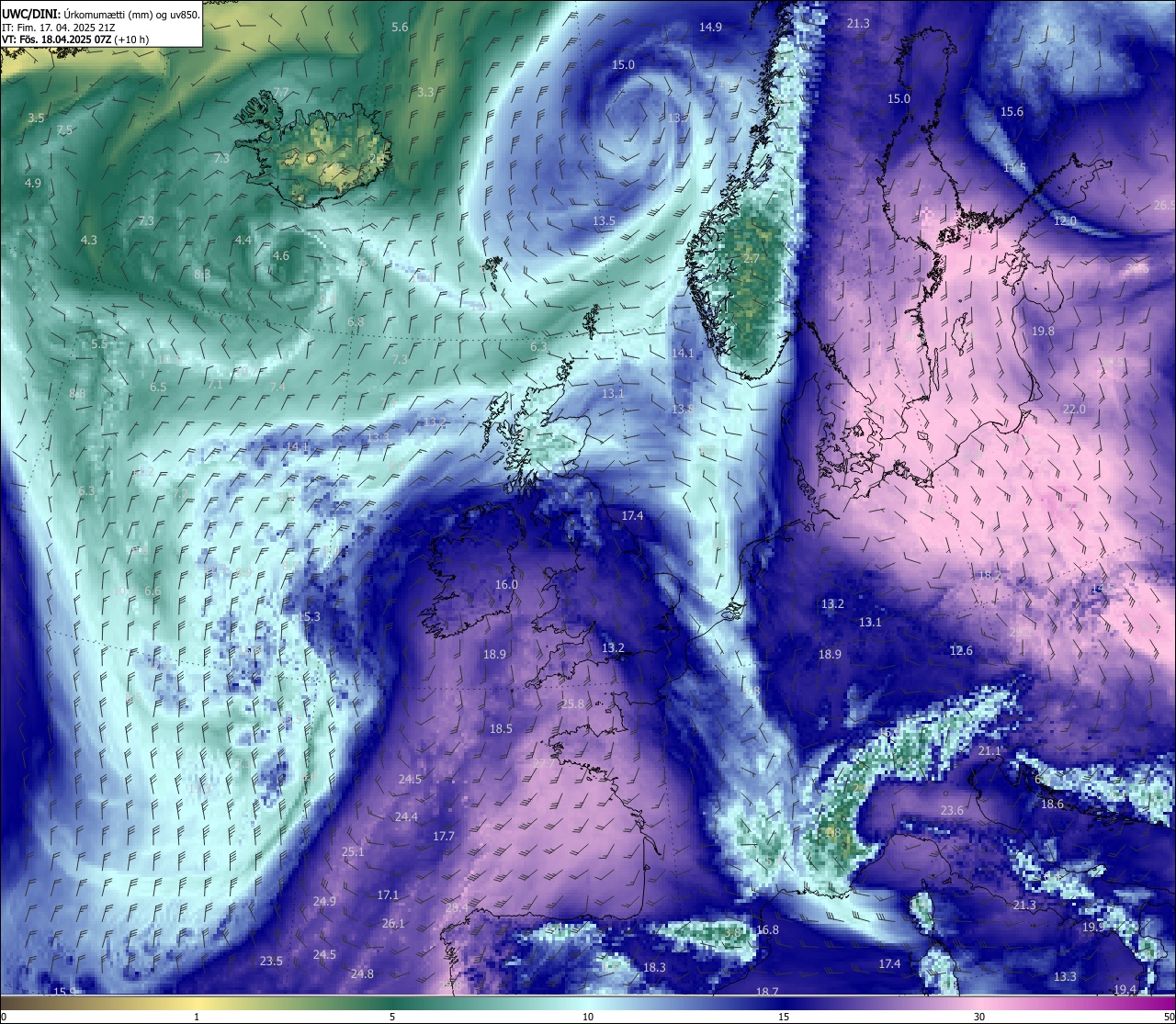Click the value 17.7 in the Bay of Biscay
This screenshot has height=1024, width=1176.
pos(444,837)
